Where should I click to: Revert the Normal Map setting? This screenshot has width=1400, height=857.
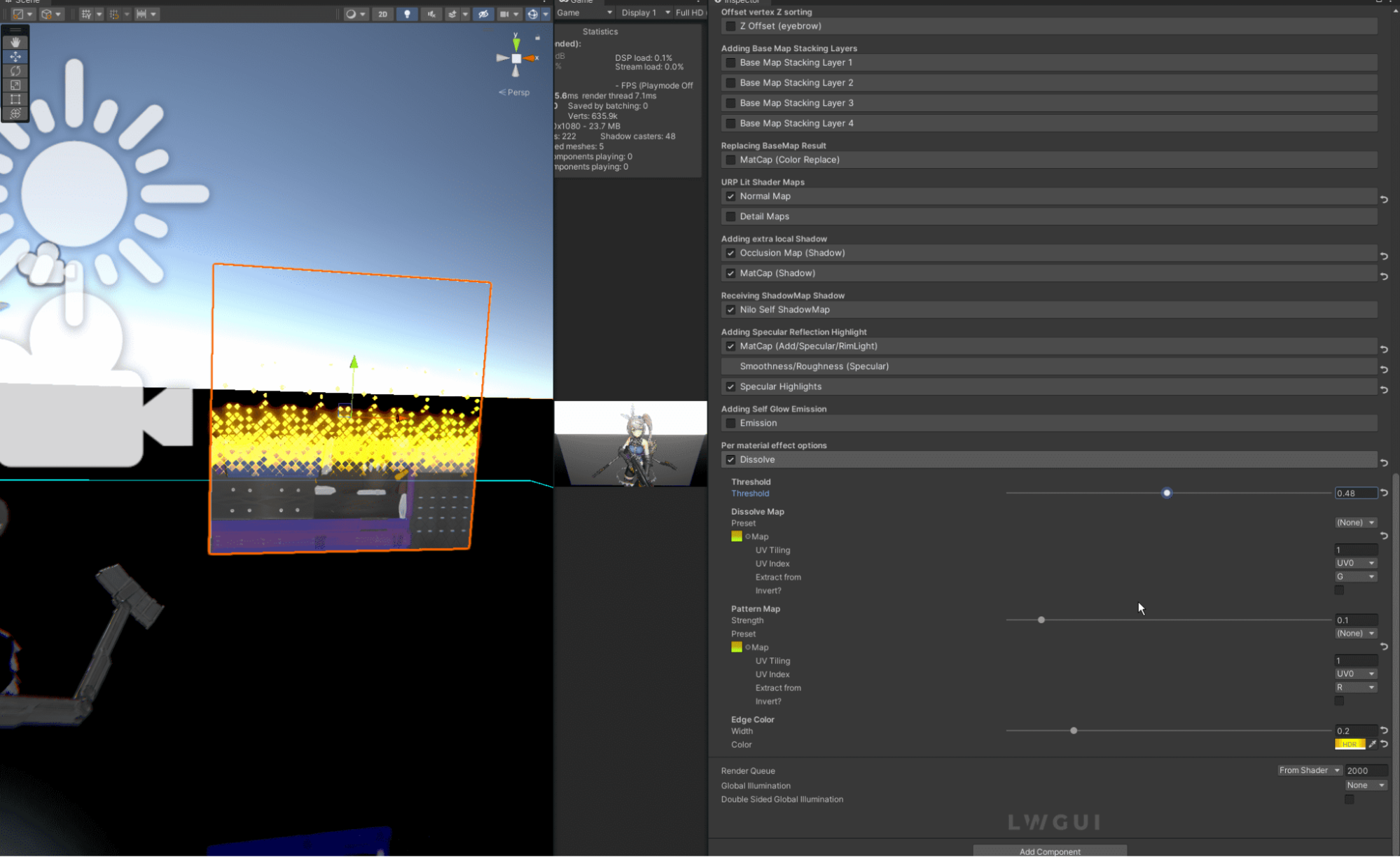pos(1385,200)
